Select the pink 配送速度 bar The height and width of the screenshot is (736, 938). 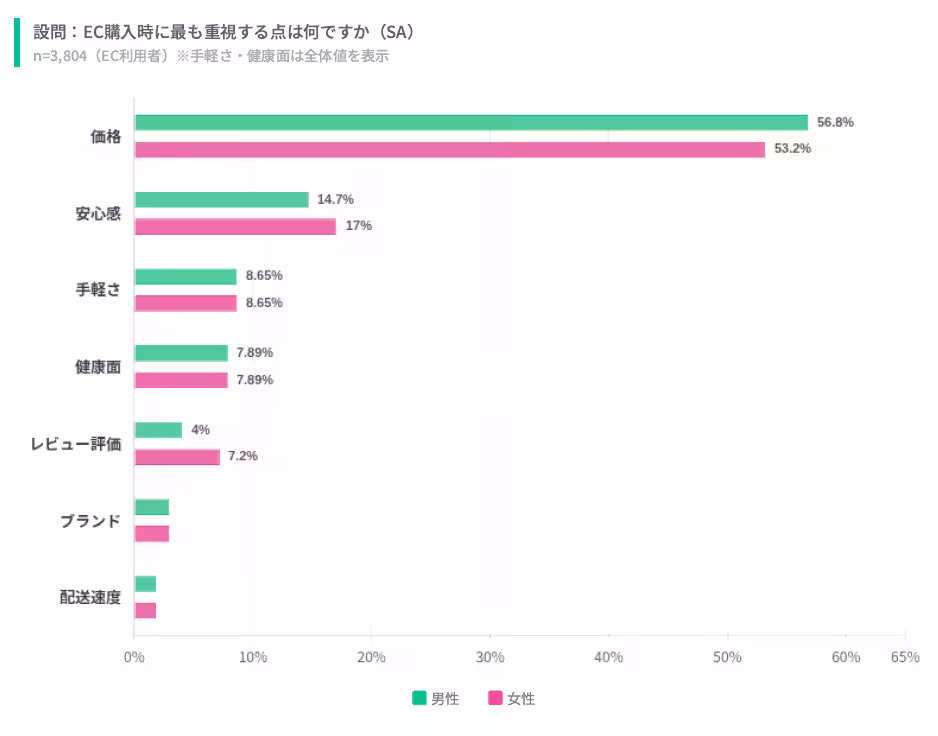click(x=145, y=611)
